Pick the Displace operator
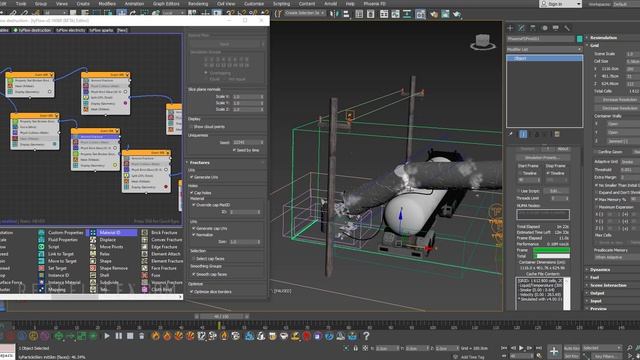Image resolution: width=640 pixels, height=360 pixels. pos(108,240)
